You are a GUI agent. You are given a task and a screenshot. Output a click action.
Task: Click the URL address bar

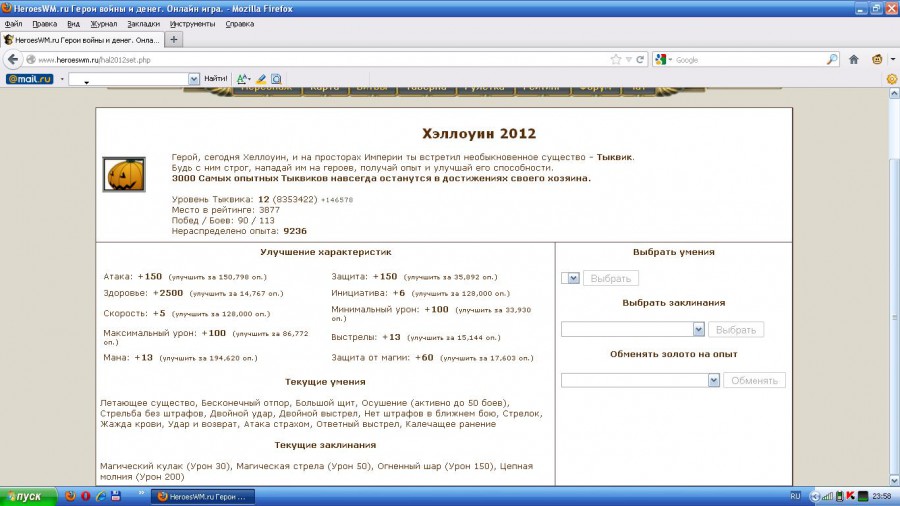click(321, 60)
